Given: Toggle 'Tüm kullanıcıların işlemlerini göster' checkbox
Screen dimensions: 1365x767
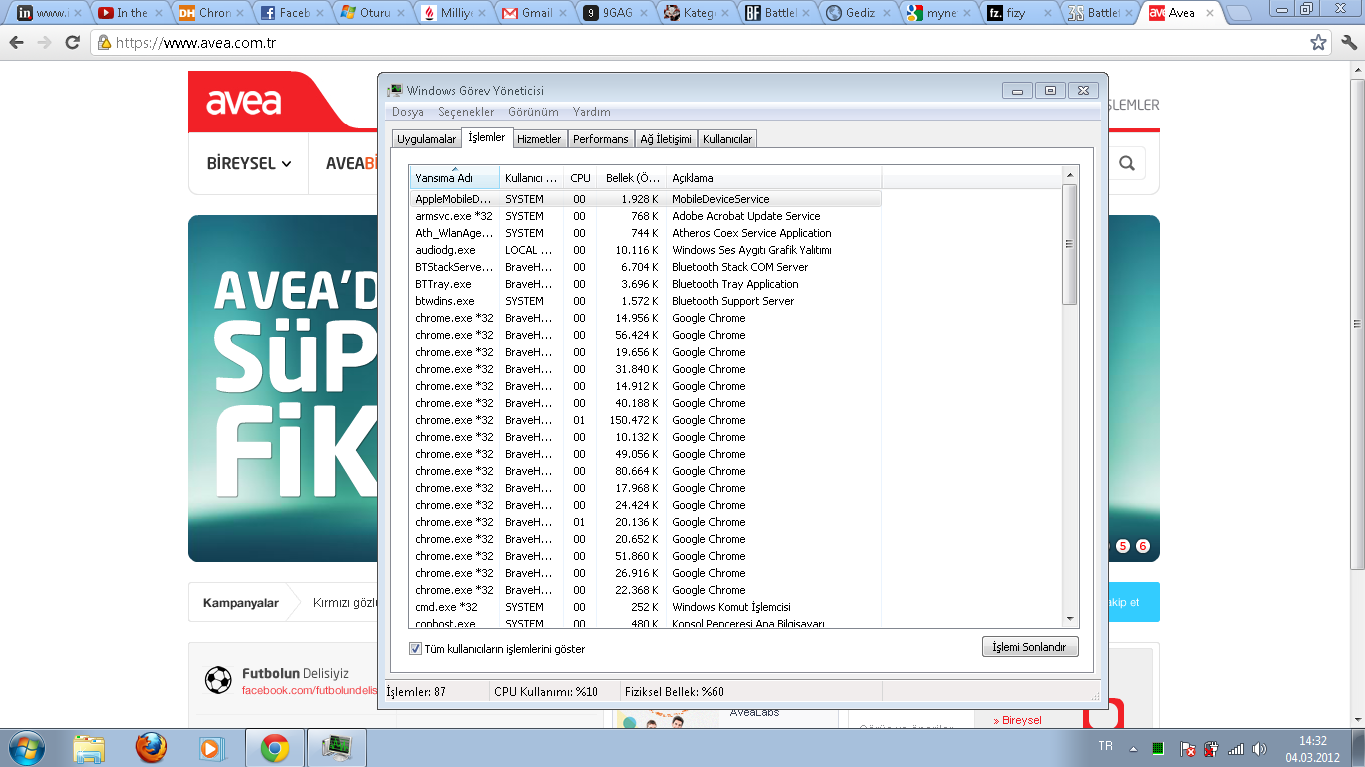Looking at the screenshot, I should (x=415, y=648).
